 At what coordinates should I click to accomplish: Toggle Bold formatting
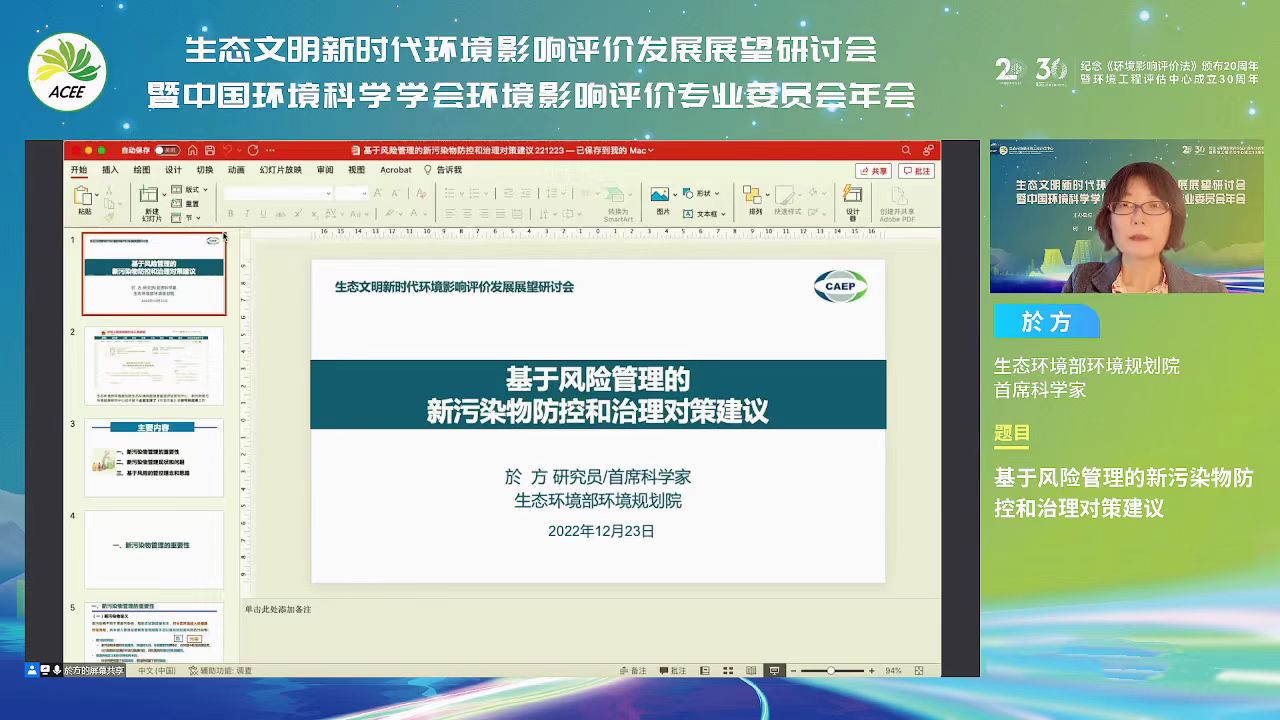point(231,214)
